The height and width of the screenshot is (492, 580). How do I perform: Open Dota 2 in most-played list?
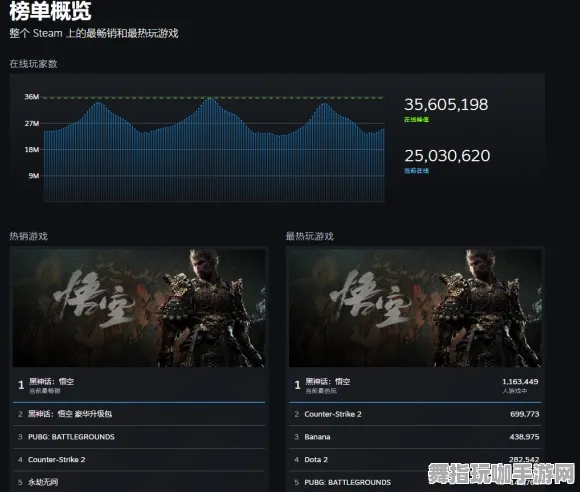[x=415, y=459]
